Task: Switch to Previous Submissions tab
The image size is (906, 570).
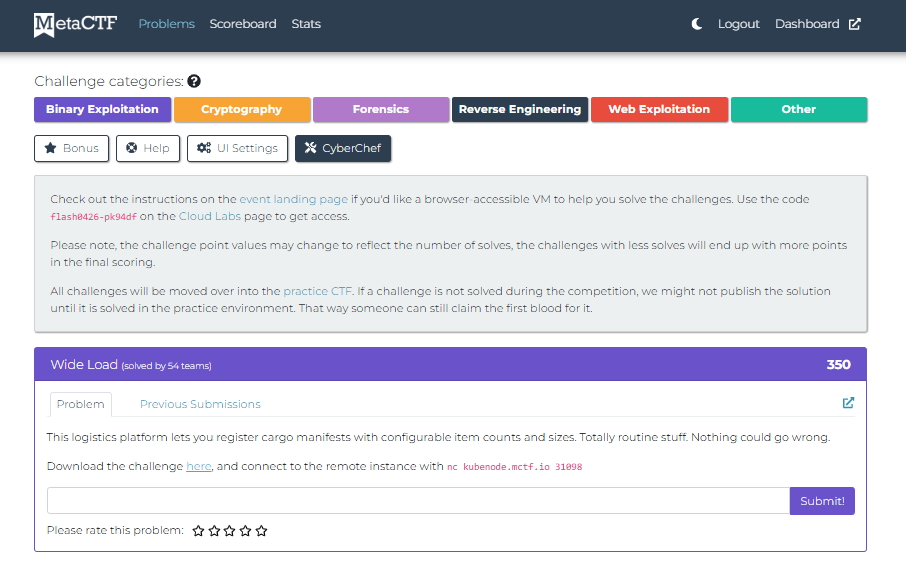Action: (x=200, y=404)
